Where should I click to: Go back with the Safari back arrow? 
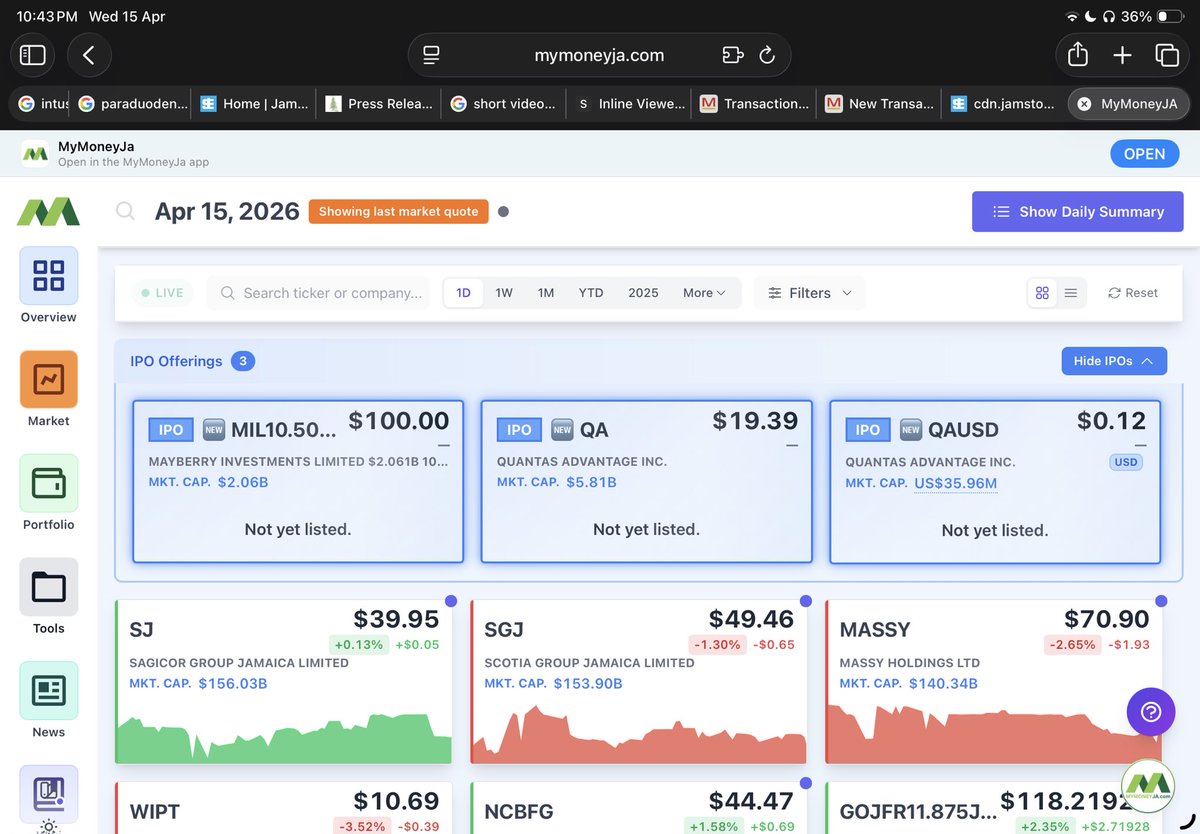pyautogui.click(x=89, y=55)
